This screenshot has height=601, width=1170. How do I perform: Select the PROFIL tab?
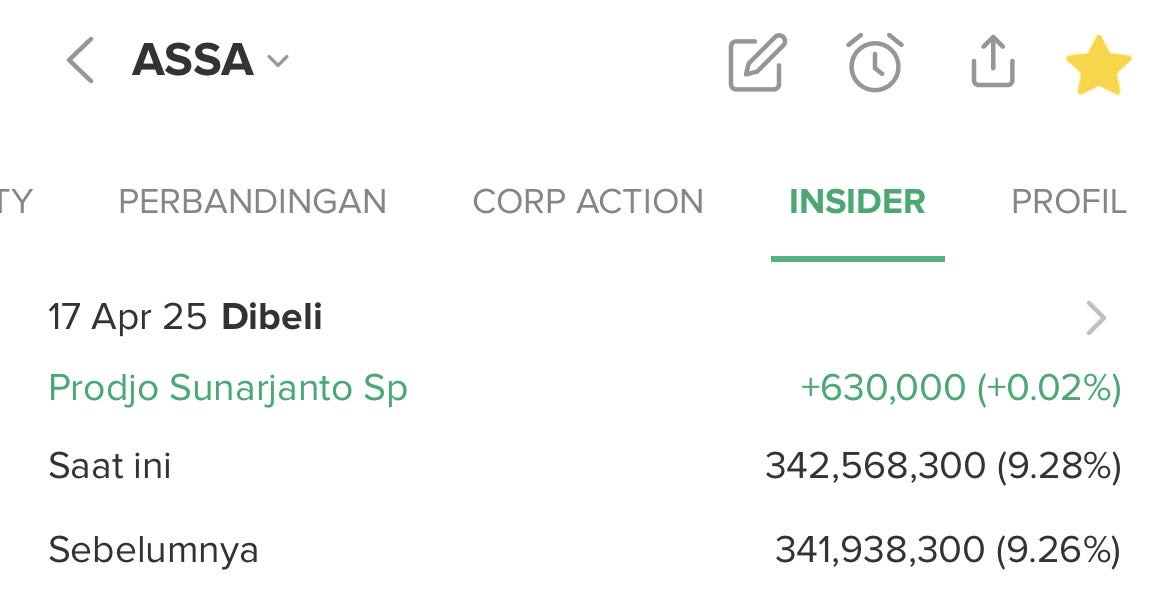coord(1071,202)
